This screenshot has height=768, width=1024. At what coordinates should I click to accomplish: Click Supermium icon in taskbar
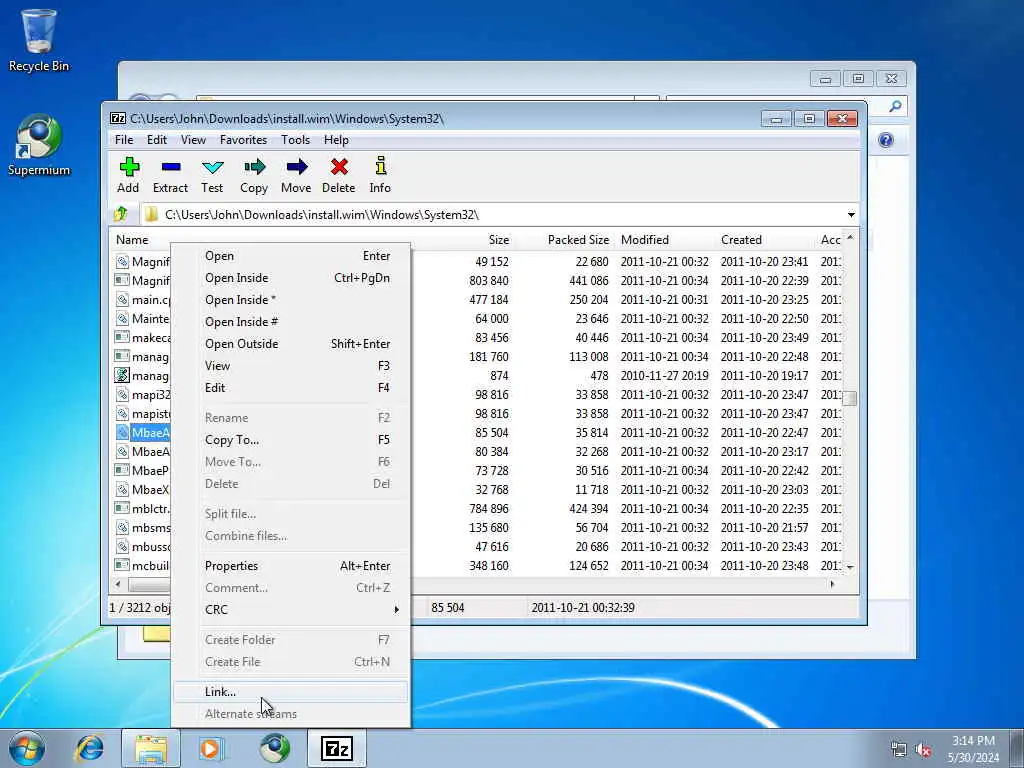pos(274,748)
